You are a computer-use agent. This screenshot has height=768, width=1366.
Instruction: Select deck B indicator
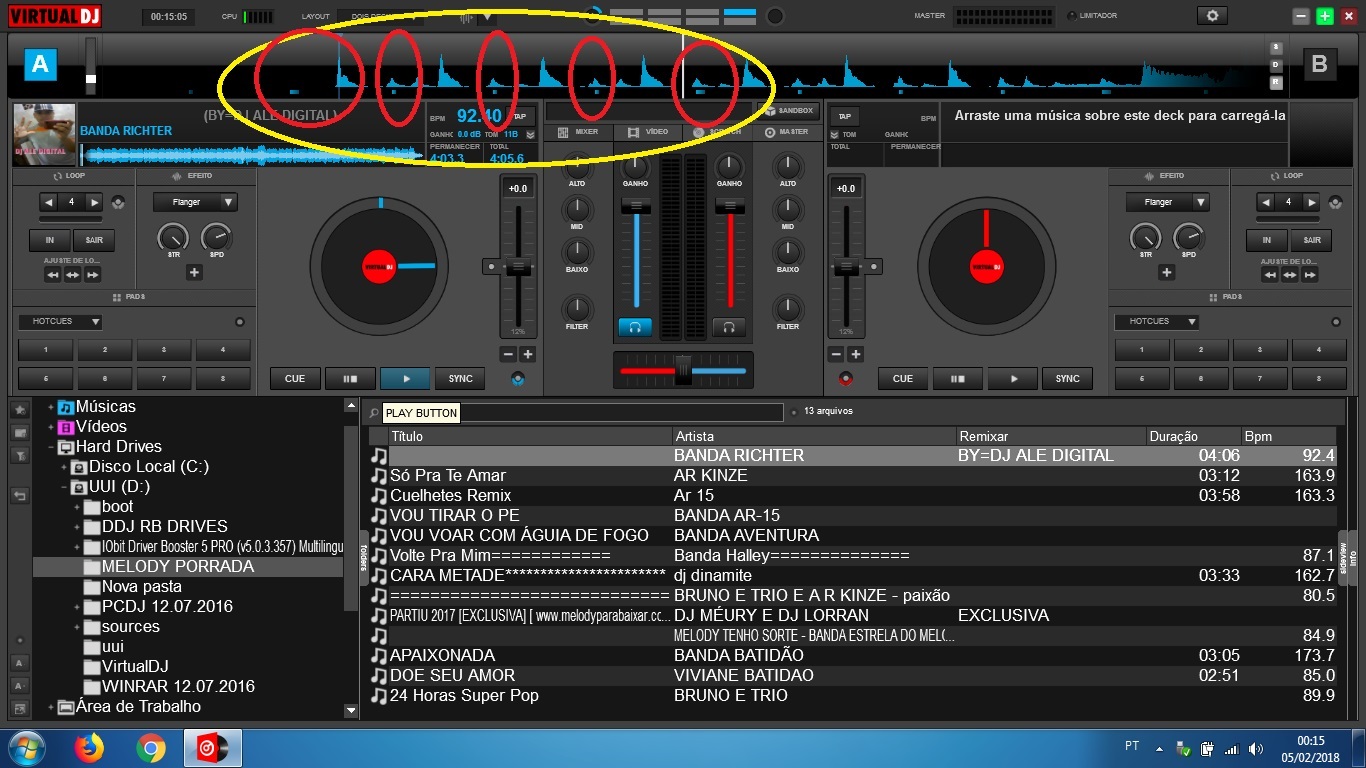[x=1319, y=65]
